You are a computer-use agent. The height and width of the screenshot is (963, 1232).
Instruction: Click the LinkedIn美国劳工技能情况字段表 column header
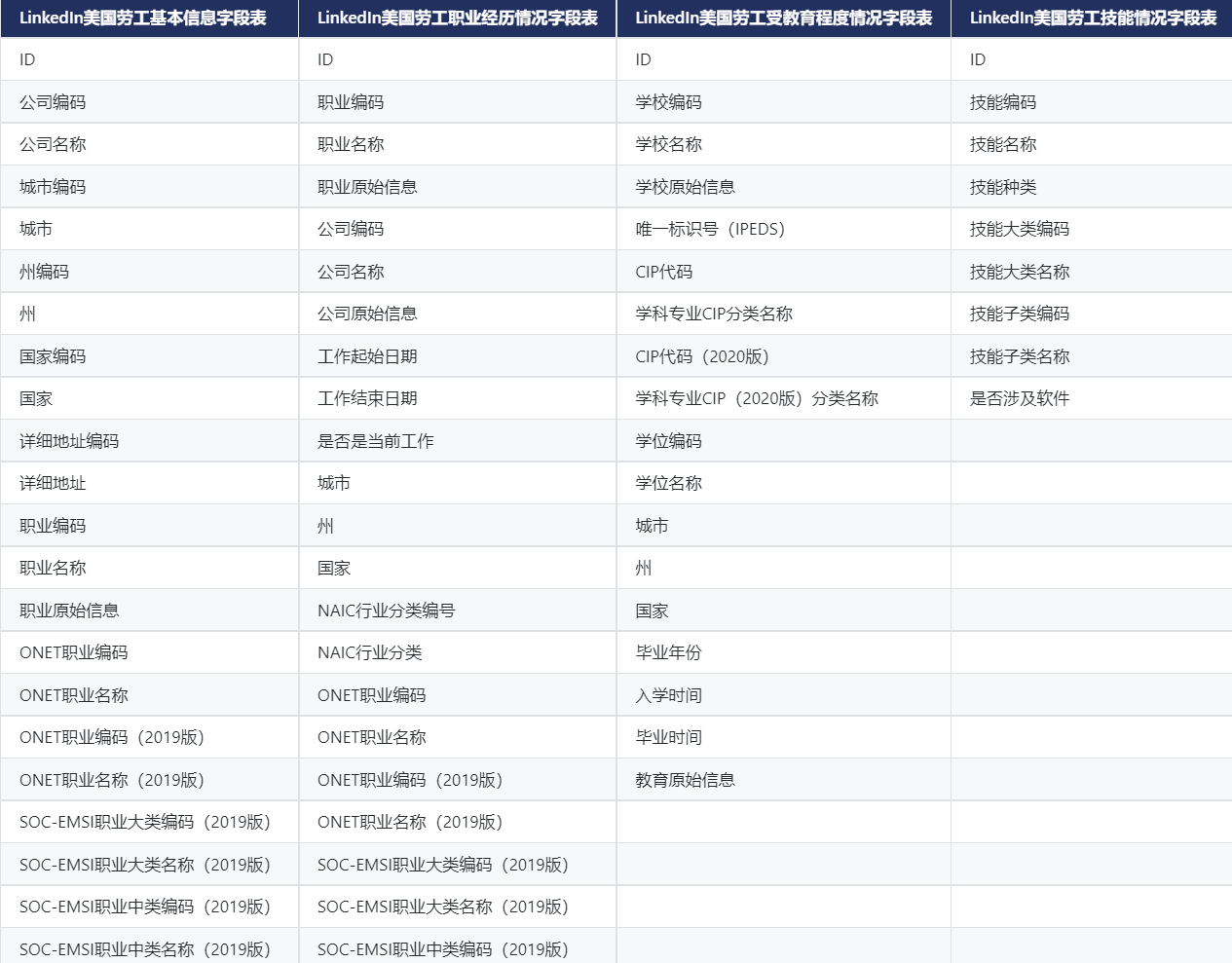(1092, 19)
